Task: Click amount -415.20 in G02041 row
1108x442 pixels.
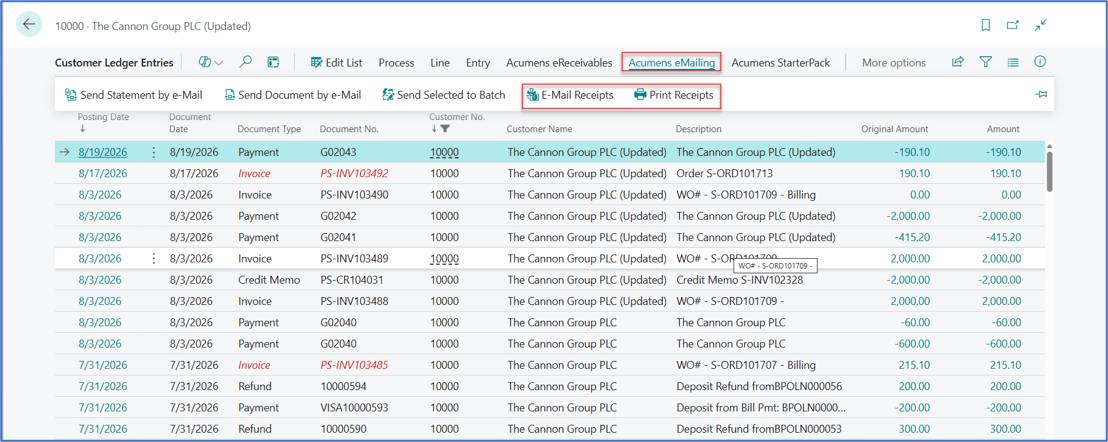Action: pyautogui.click(x=1001, y=237)
